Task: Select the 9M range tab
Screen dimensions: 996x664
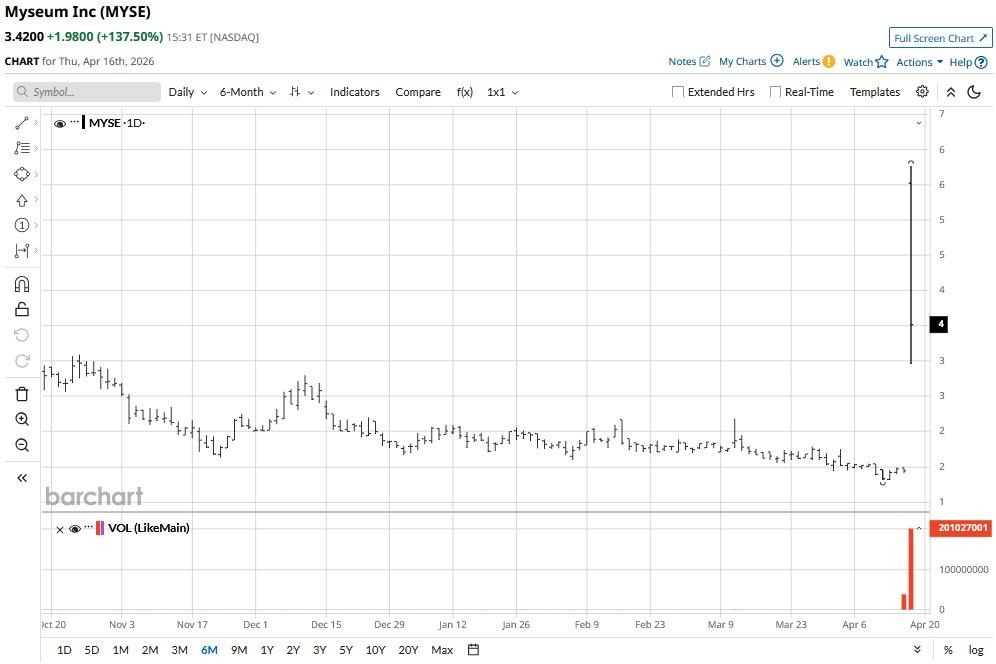Action: click(x=239, y=650)
